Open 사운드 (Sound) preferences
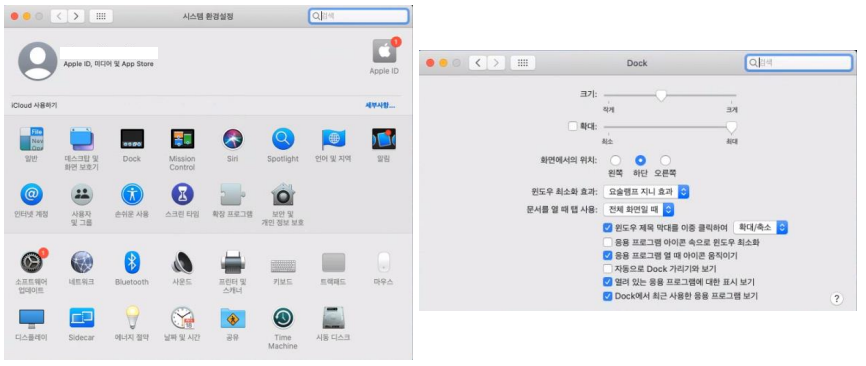Screen dimensions: 866x366 182,262
